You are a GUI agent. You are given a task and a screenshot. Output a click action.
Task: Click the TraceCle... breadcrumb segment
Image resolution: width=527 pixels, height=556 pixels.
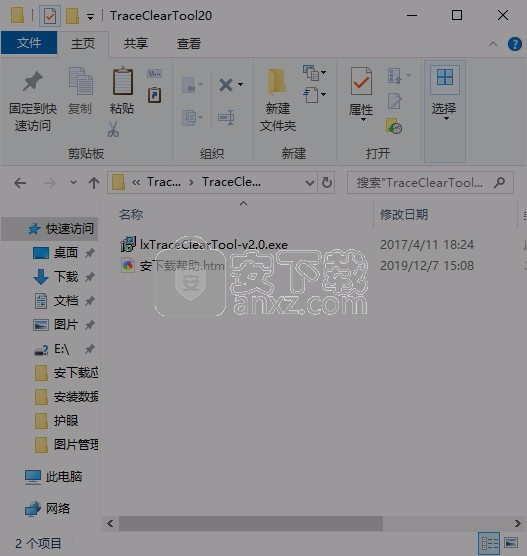click(x=232, y=182)
